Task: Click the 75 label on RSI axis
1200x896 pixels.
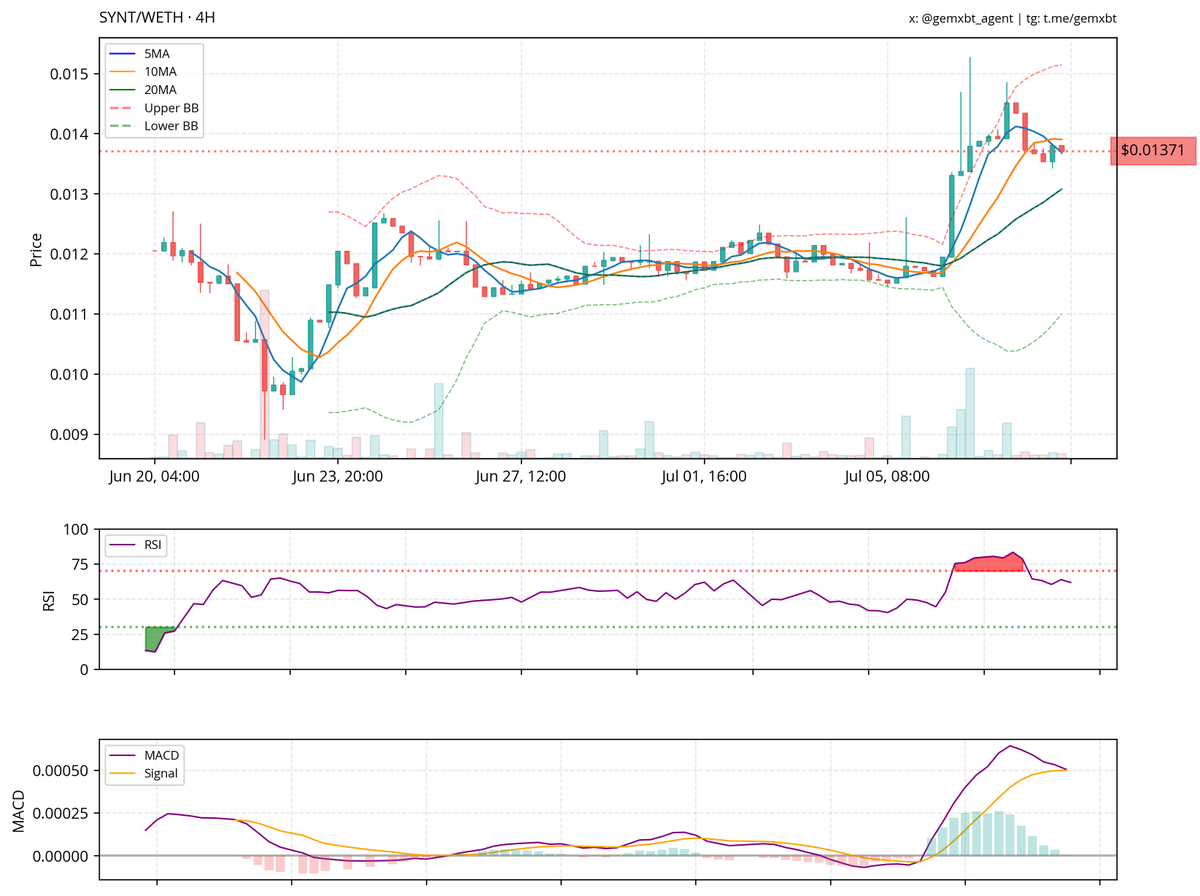Action: [80, 564]
